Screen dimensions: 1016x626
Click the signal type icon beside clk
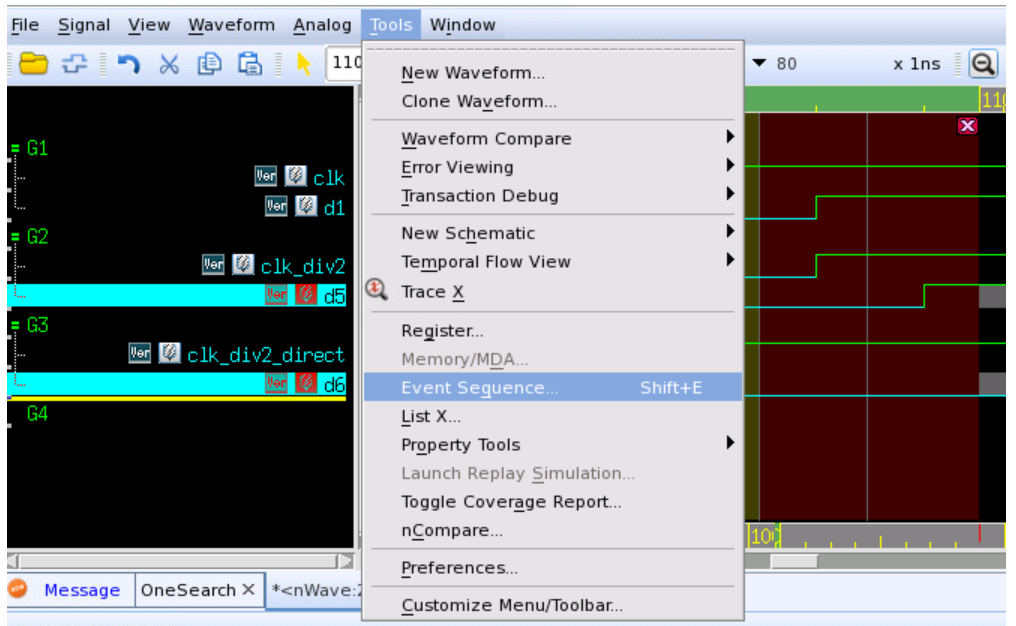click(295, 176)
